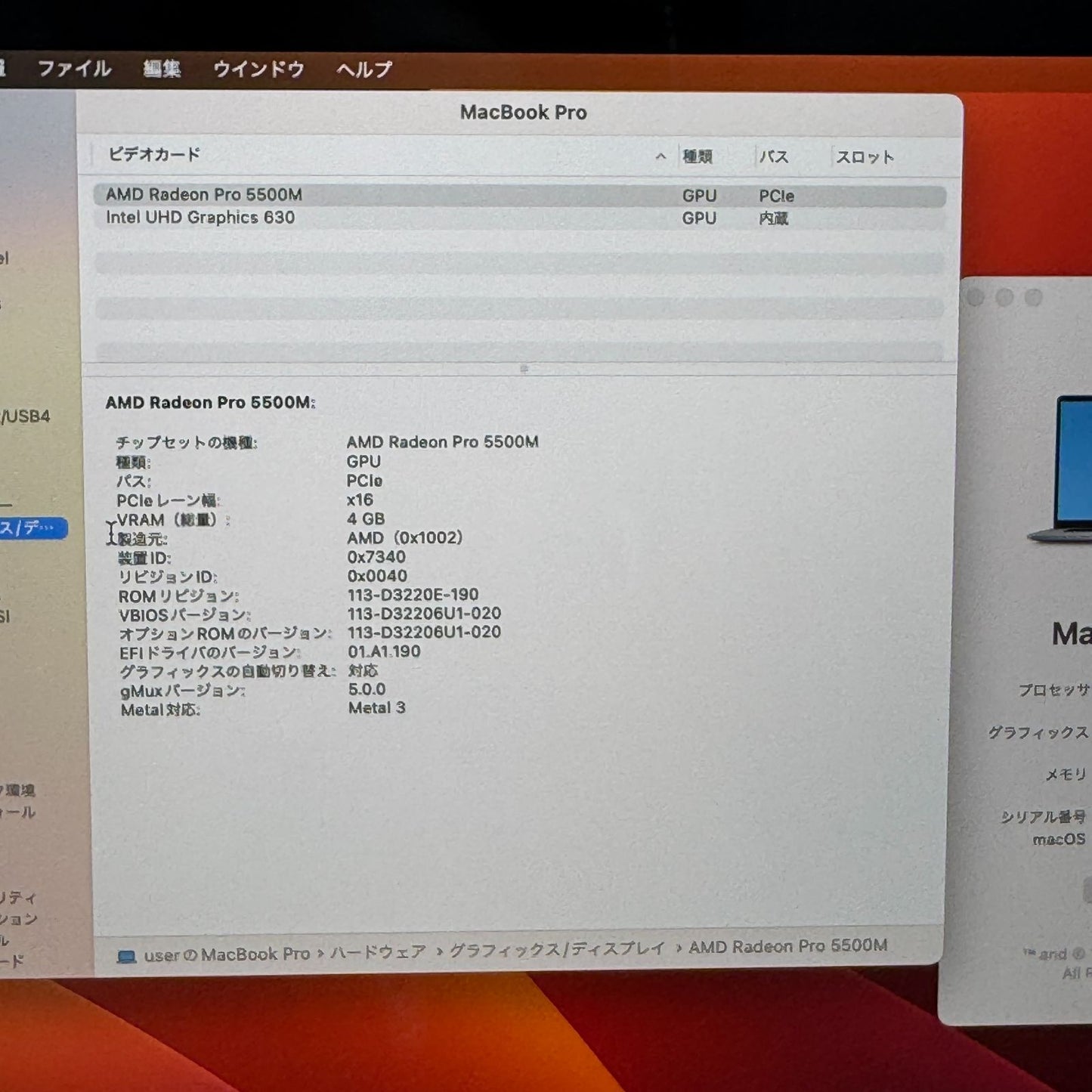This screenshot has width=1092, height=1092.
Task: Sort by 種類 column header
Action: 698,156
